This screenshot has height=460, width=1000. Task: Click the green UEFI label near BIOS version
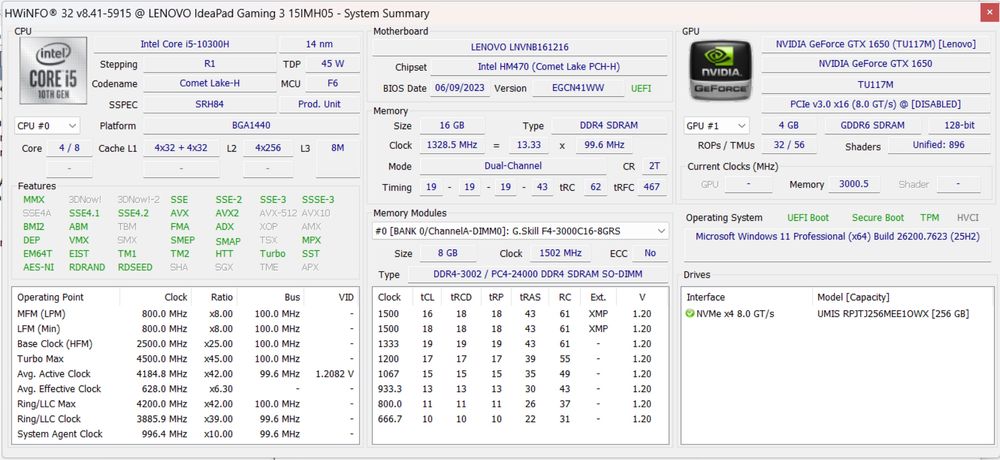[641, 89]
